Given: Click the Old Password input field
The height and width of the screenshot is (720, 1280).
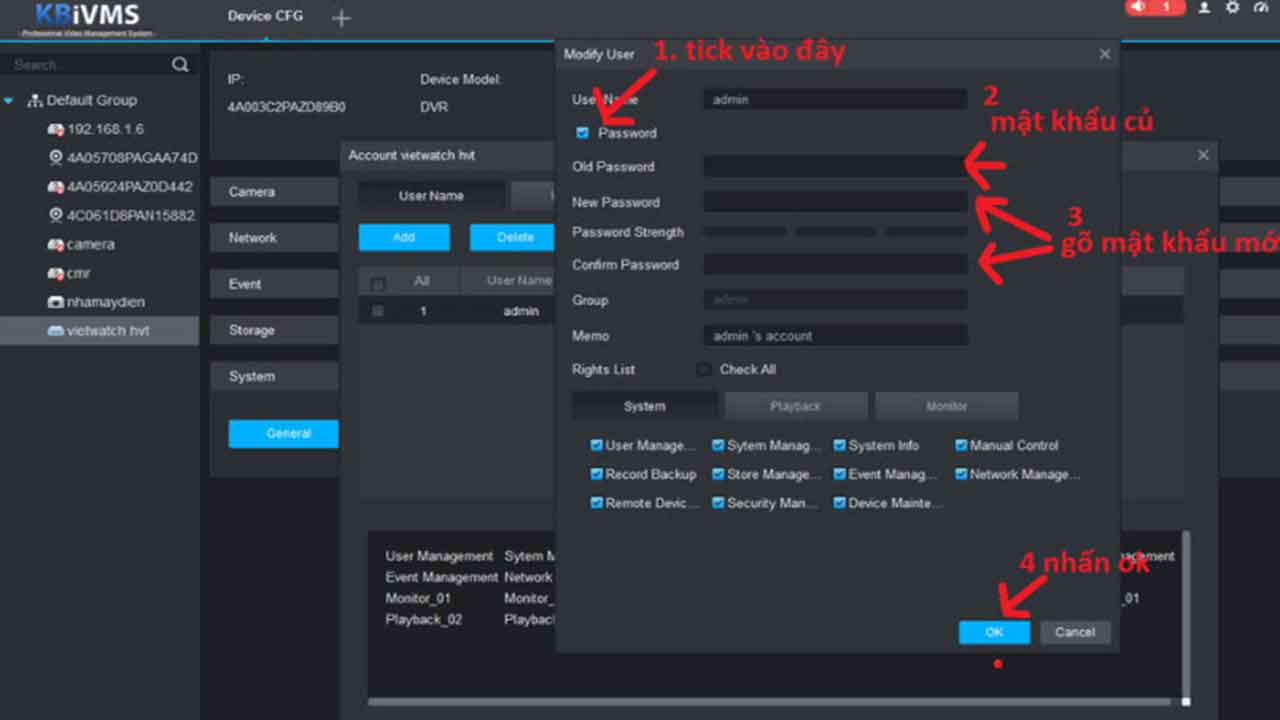Looking at the screenshot, I should pos(835,167).
